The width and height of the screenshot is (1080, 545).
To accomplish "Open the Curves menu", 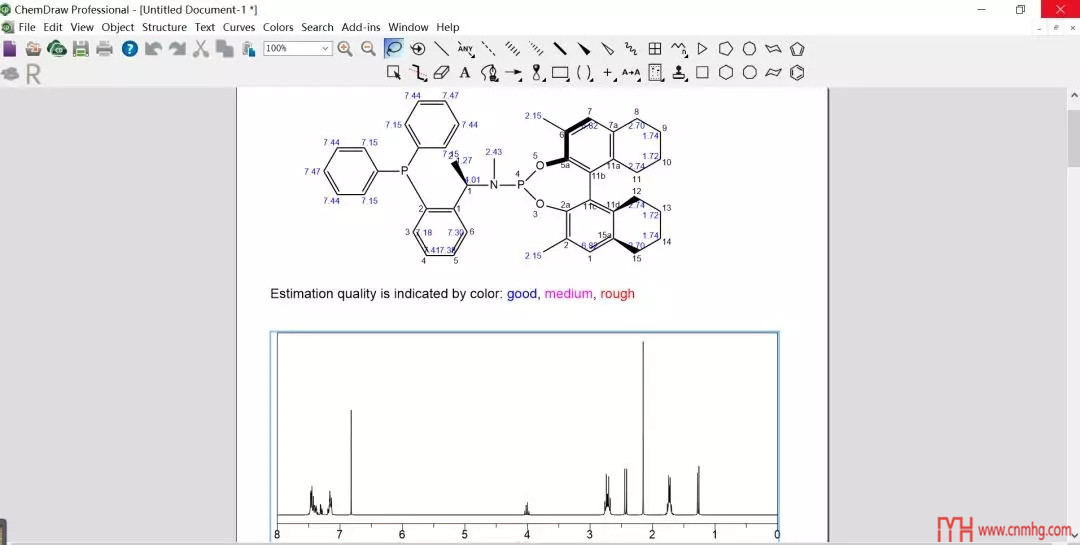I will pos(239,27).
